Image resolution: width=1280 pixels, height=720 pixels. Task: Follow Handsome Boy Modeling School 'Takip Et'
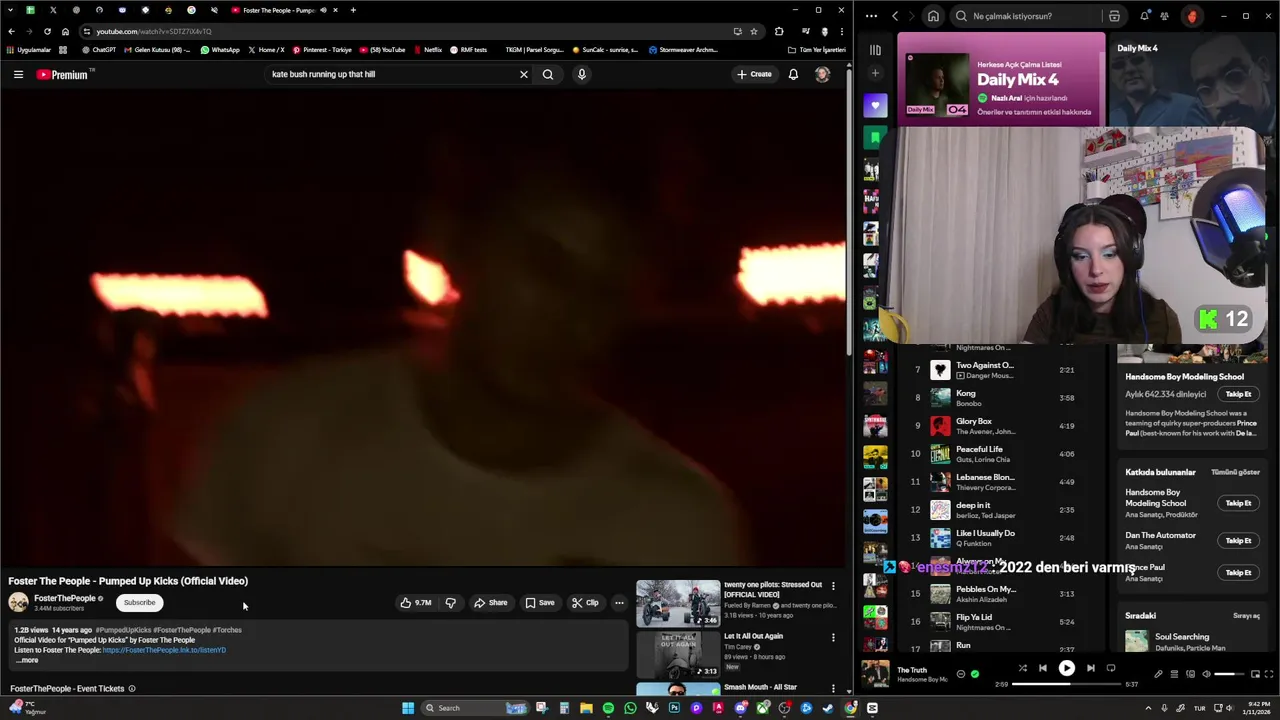[1238, 394]
